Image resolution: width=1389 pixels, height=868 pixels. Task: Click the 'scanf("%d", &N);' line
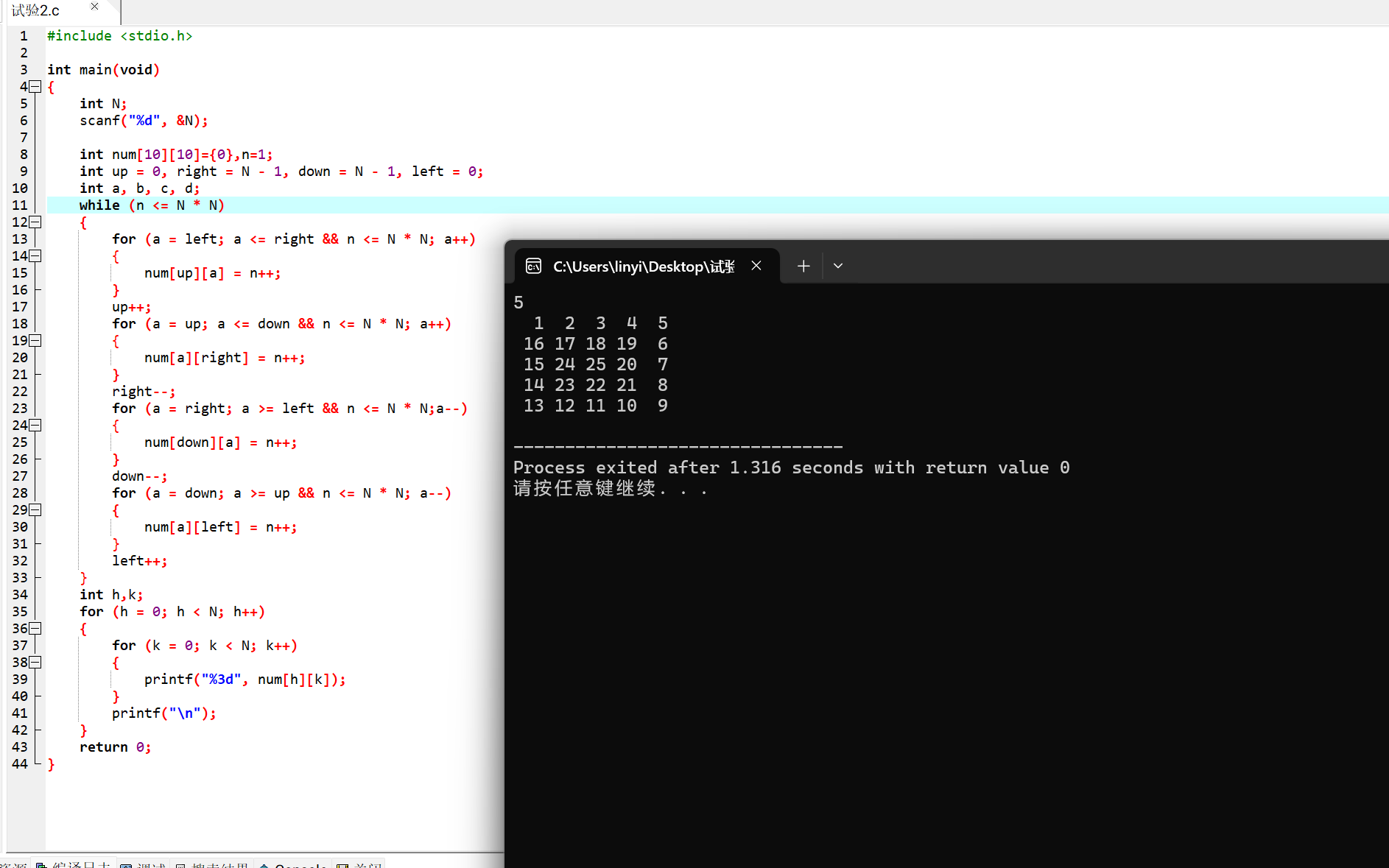[144, 120]
